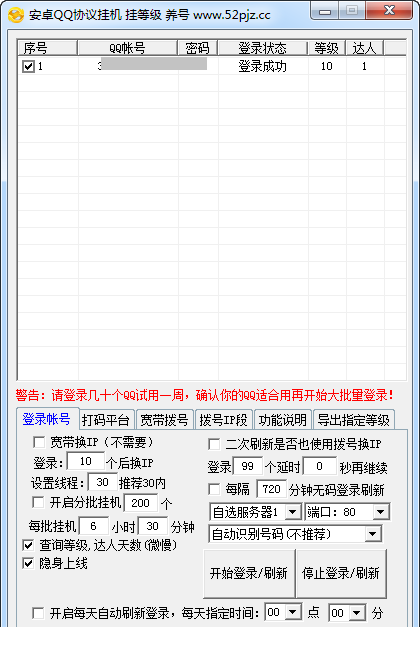Switch to 宽带拨号 tab
The image size is (420, 650).
coord(165,420)
